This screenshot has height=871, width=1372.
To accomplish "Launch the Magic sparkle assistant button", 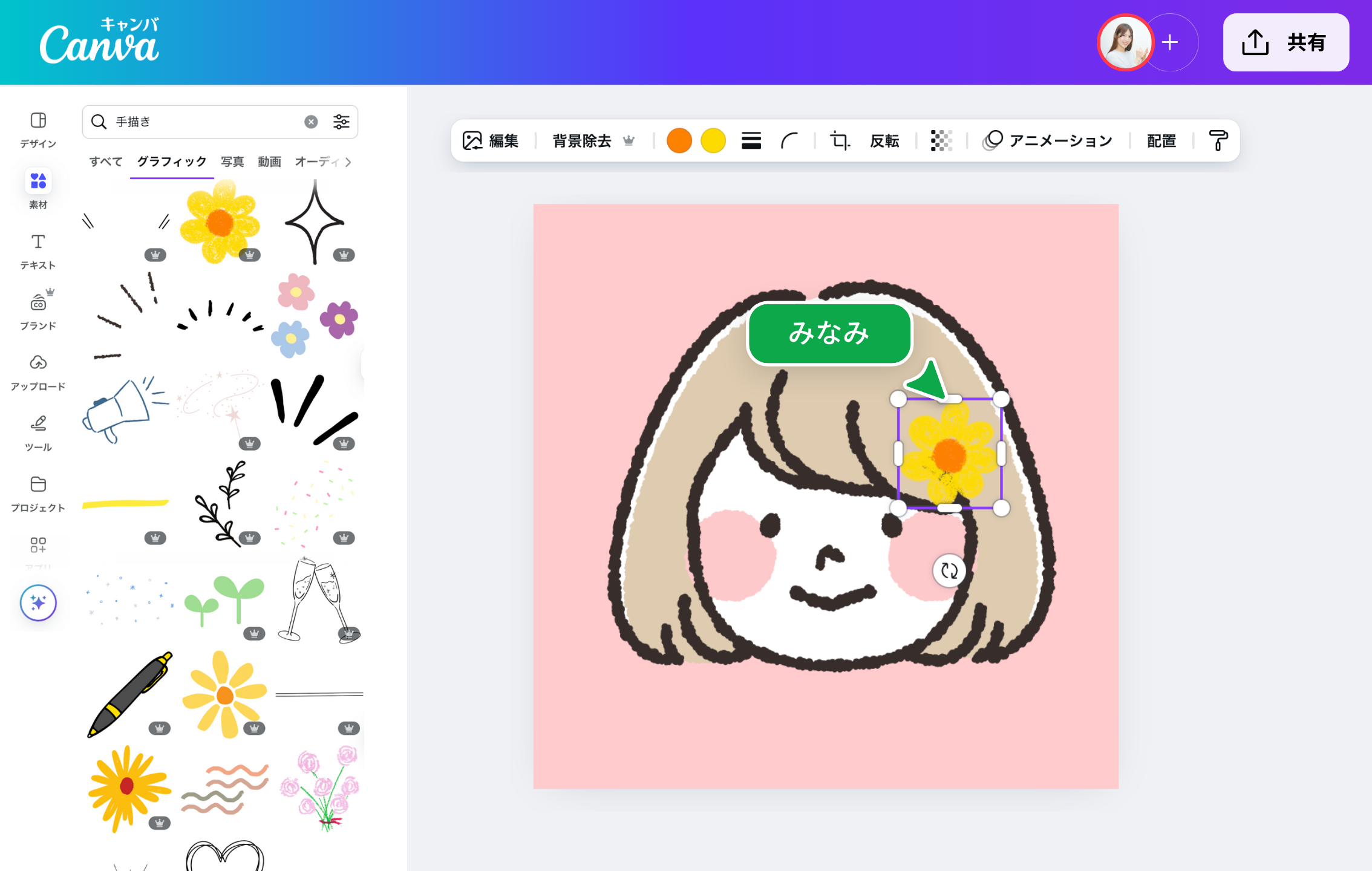I will click(x=38, y=602).
